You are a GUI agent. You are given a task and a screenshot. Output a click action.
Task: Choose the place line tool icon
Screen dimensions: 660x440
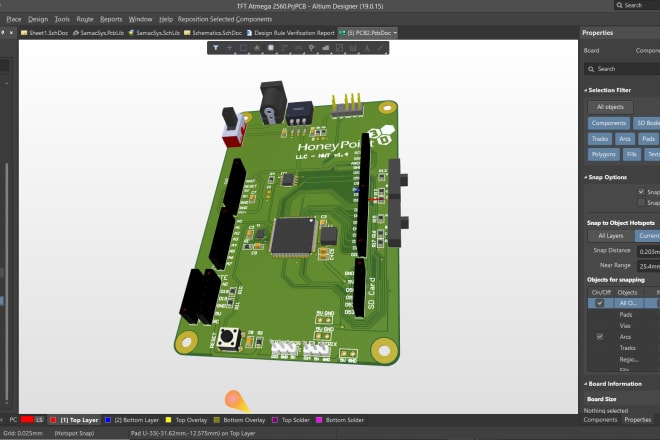pos(381,48)
